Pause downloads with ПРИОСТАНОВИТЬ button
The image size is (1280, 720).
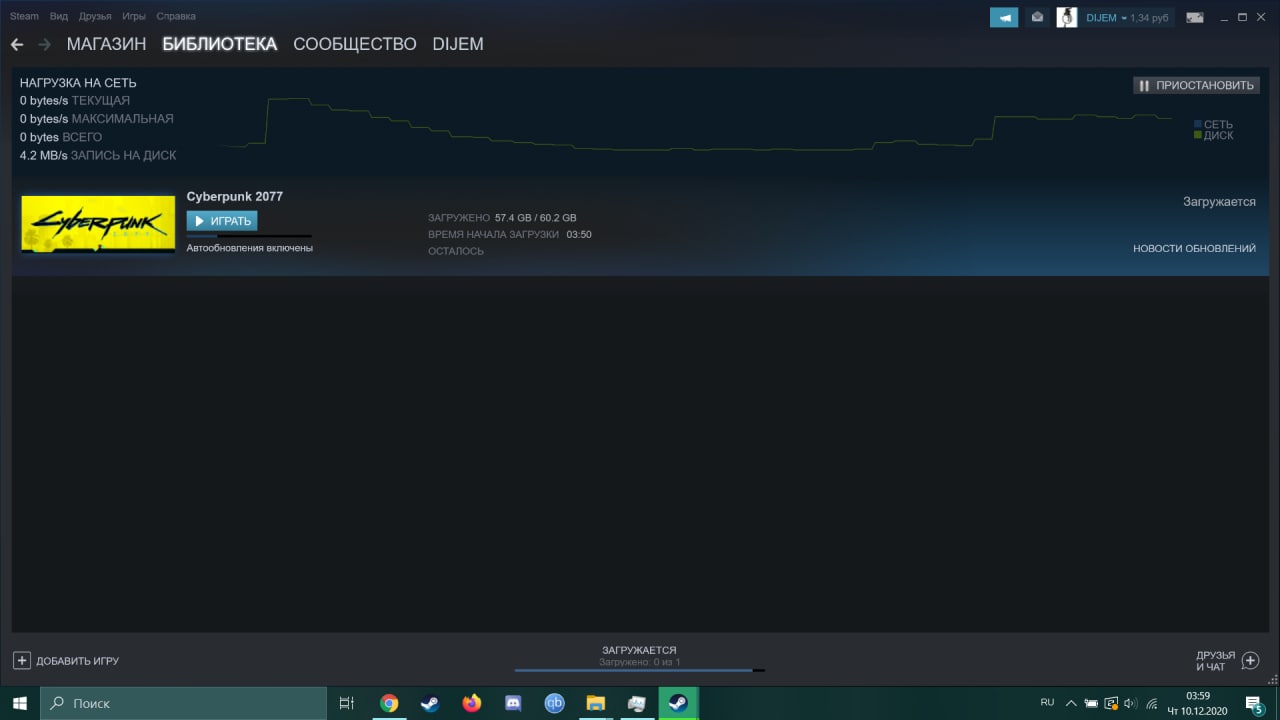coord(1196,85)
